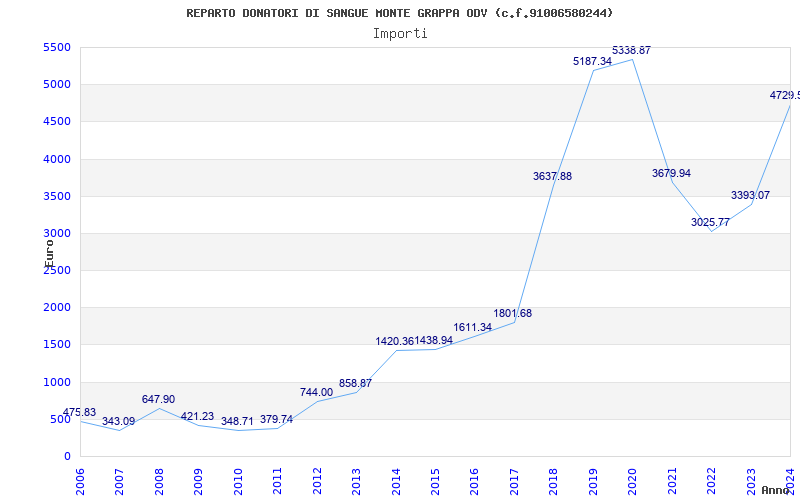800x500 pixels.
Task: Select data label 3393.07
Action: [x=751, y=195]
